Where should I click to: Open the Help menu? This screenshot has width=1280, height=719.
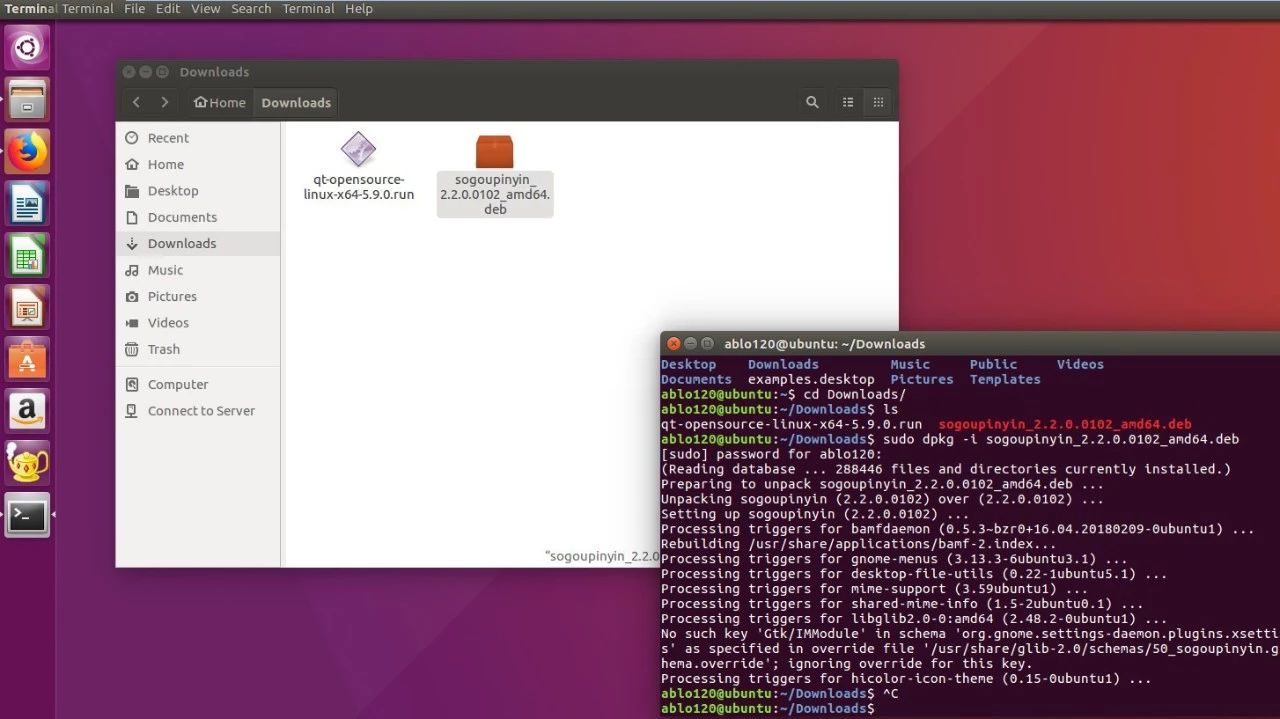(x=358, y=9)
